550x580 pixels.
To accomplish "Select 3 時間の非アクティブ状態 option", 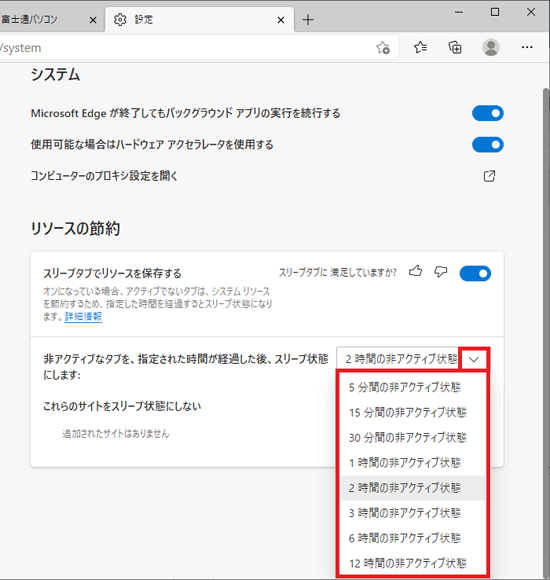I will pos(413,513).
